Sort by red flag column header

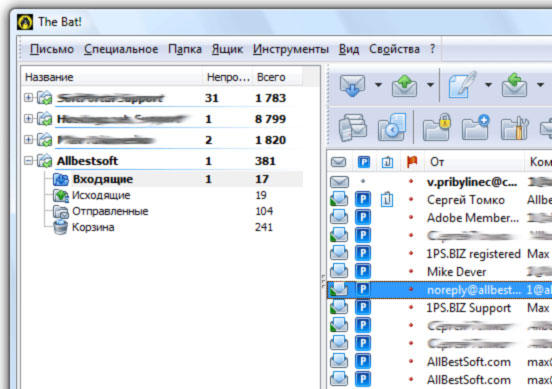(x=412, y=162)
